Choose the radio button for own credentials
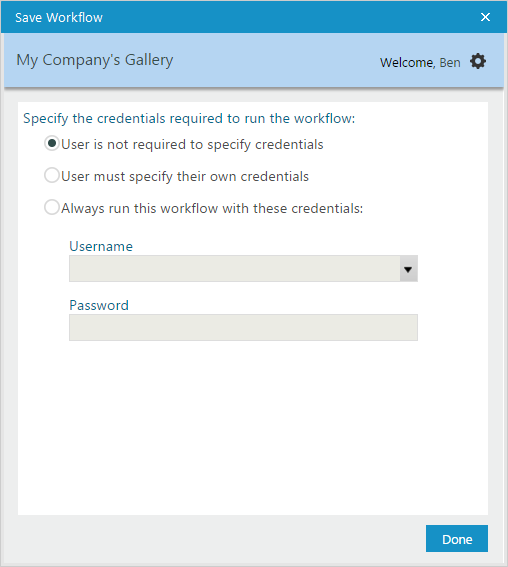 [52, 175]
